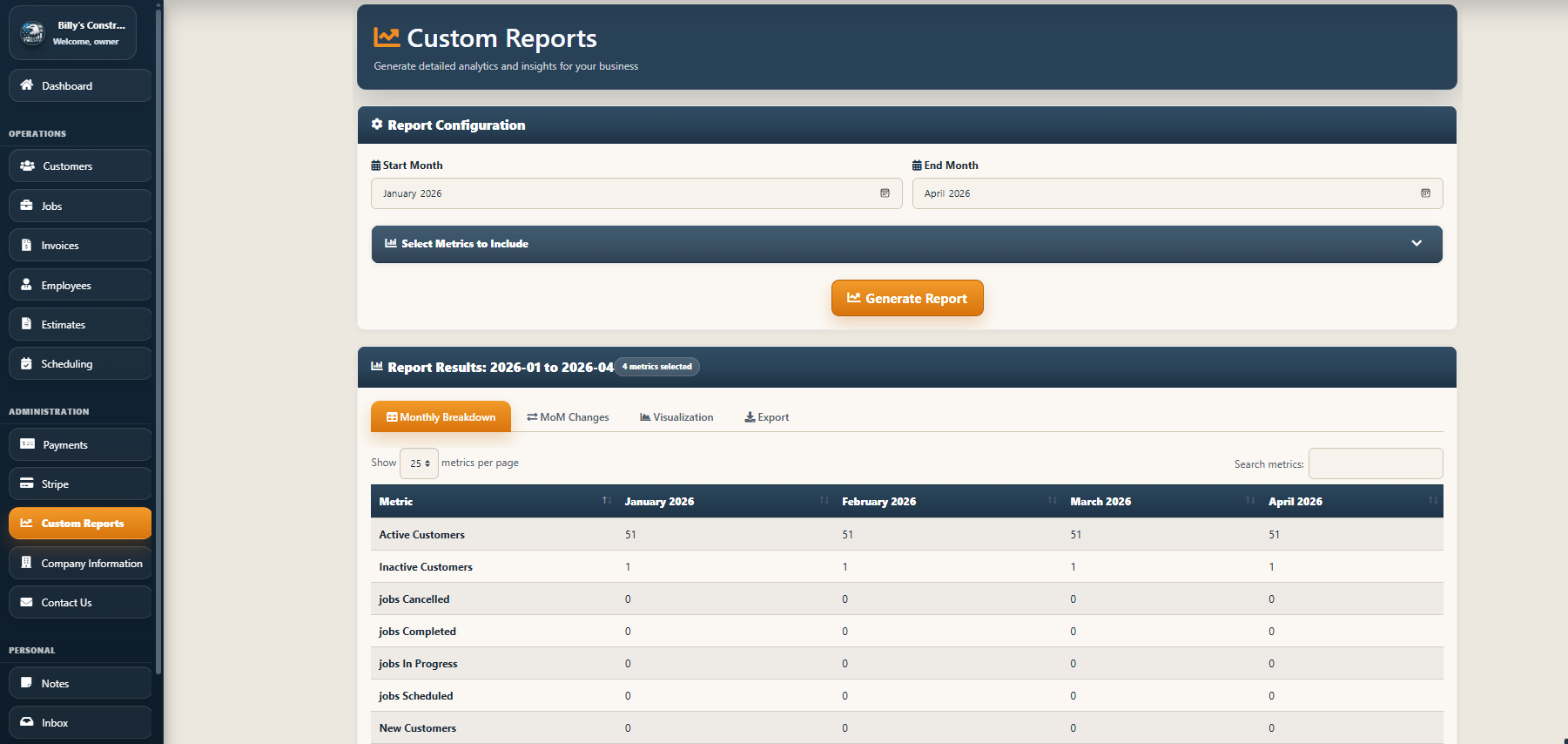Click the Inactive Customers row label
The height and width of the screenshot is (744, 1568).
pyautogui.click(x=426, y=566)
